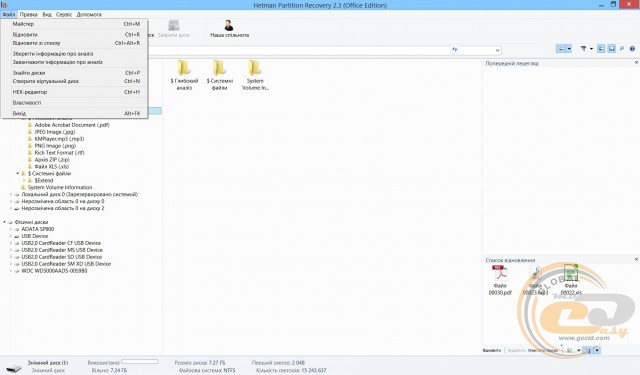Open the view mode dropdown arrow
The height and width of the screenshot is (375, 640).
click(x=569, y=49)
